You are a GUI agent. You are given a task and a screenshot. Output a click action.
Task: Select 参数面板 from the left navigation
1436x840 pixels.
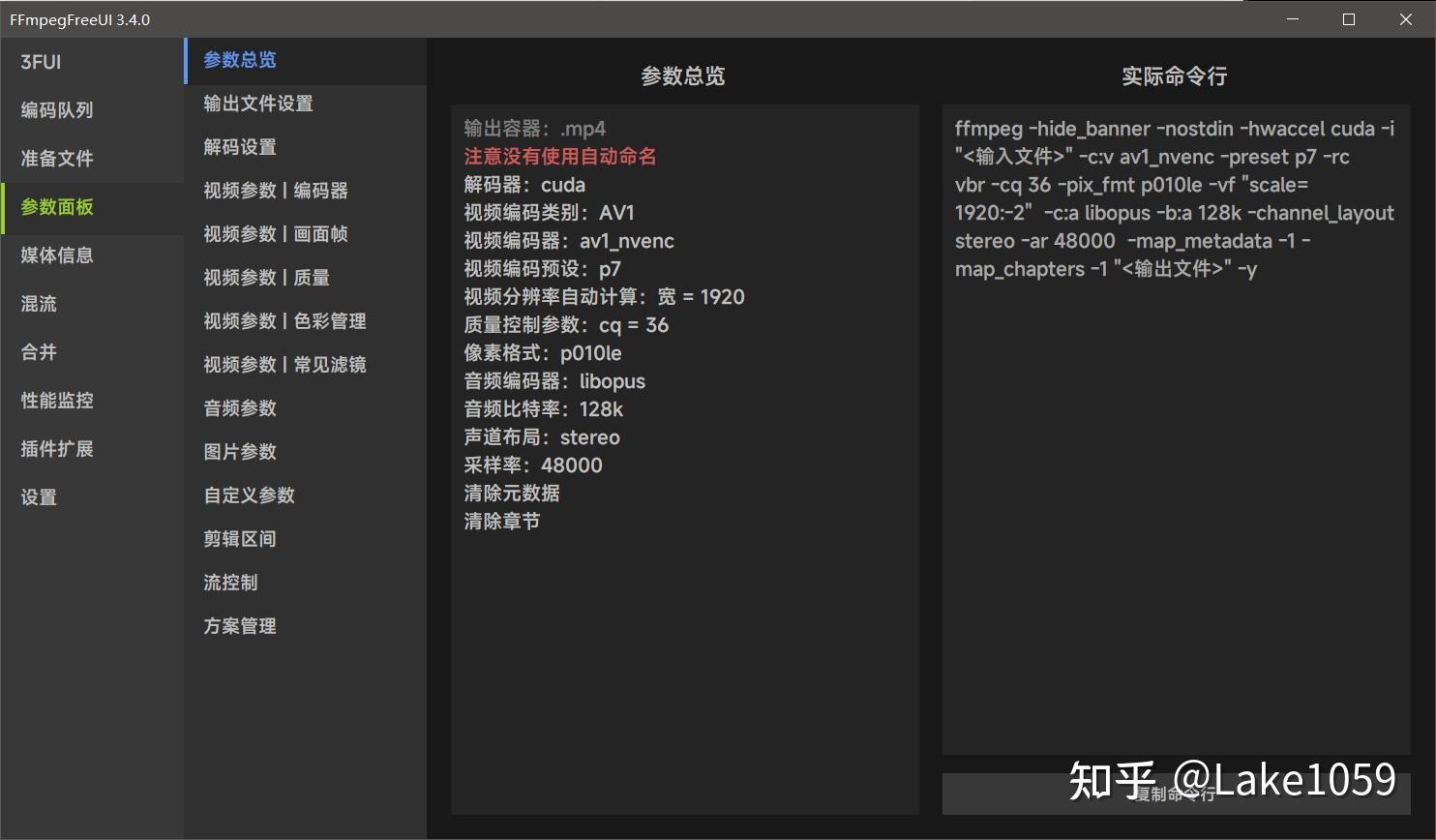pos(56,206)
